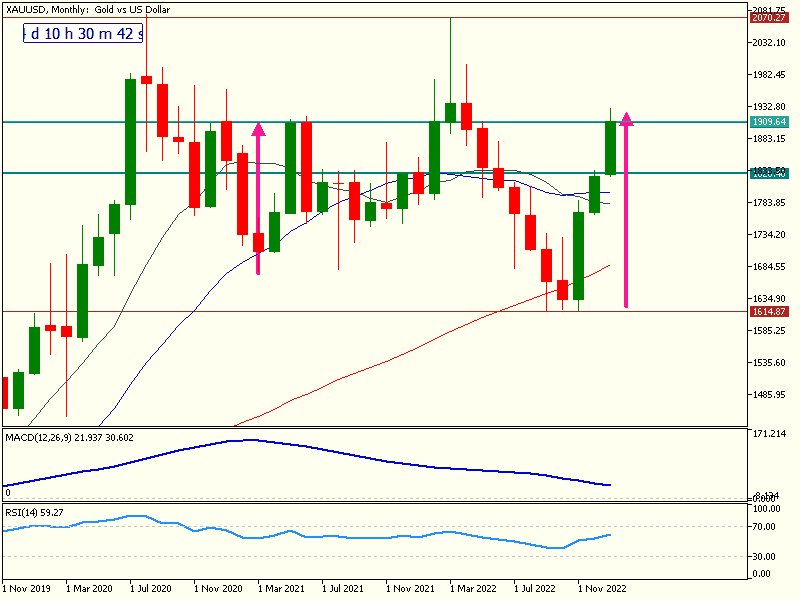Select the rightmost green candlestick
Image resolution: width=800 pixels, height=600 pixels.
pos(610,148)
